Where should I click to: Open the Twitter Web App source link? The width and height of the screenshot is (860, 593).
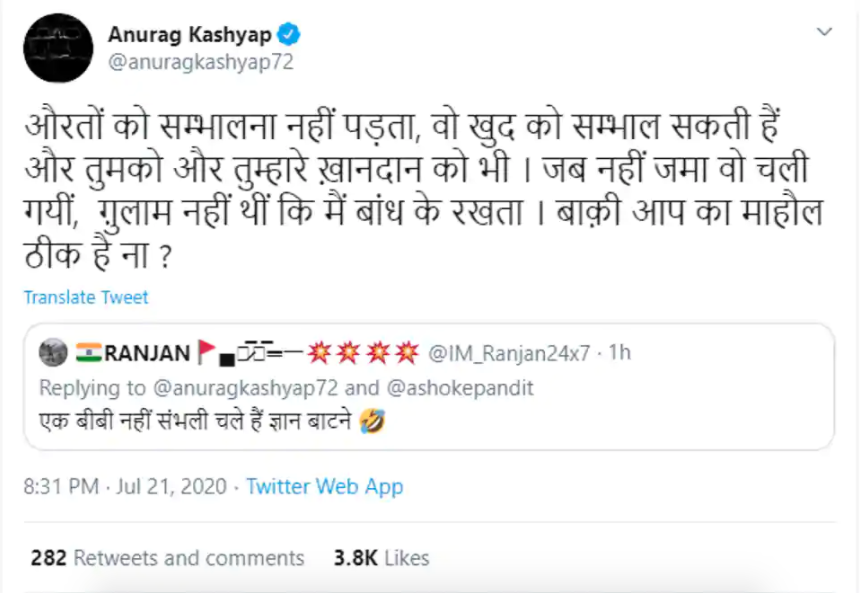point(325,487)
